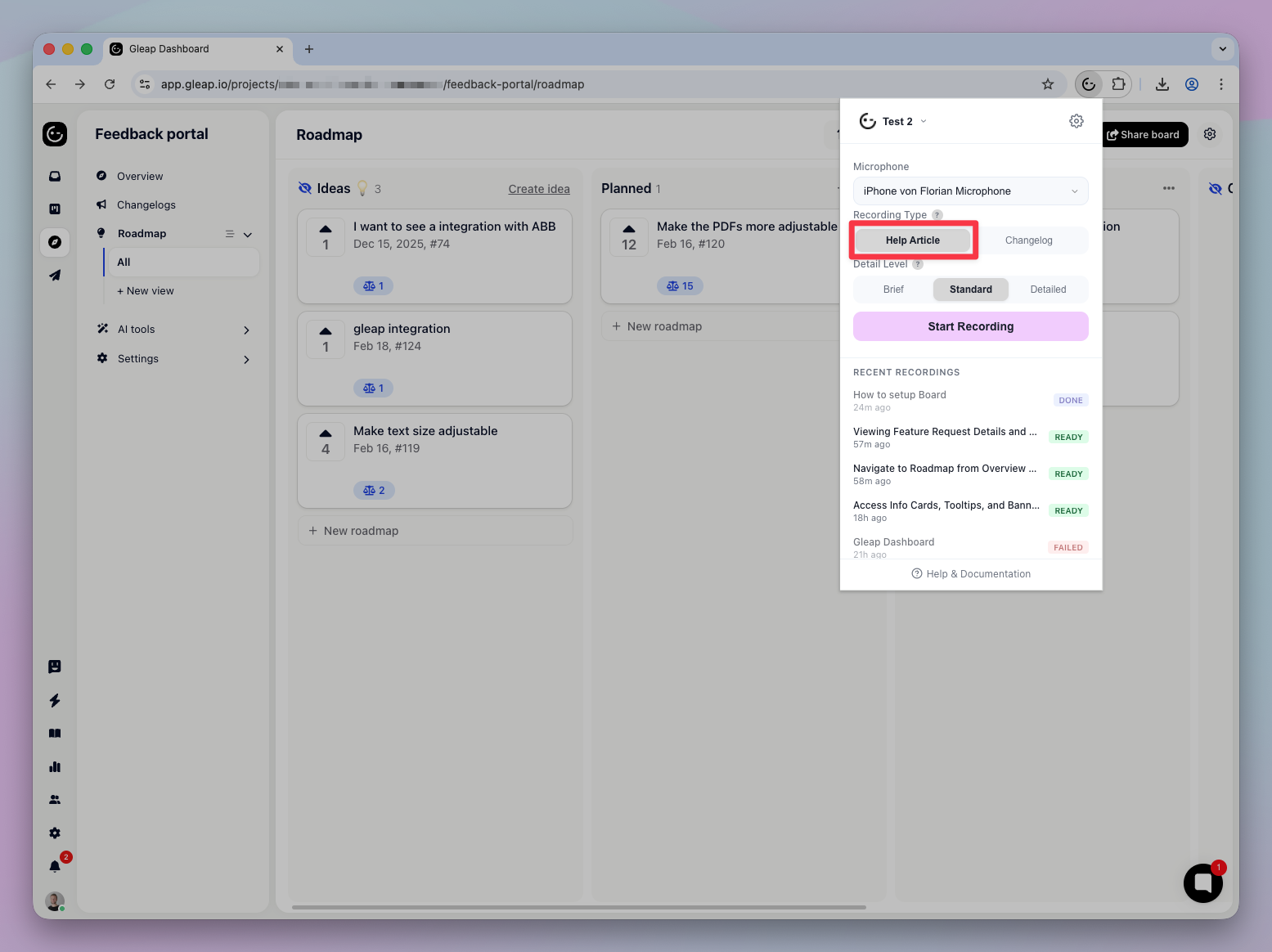Open a new browser tab
Image resolution: width=1272 pixels, height=952 pixels.
click(x=309, y=49)
